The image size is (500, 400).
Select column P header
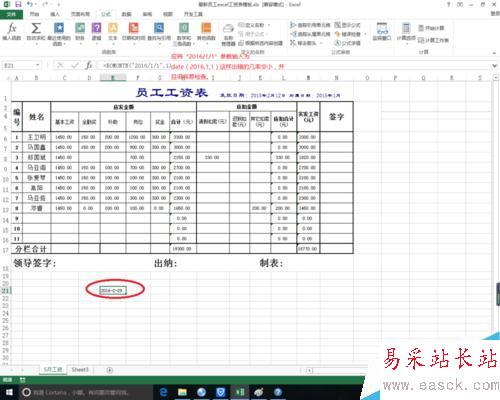(x=395, y=78)
